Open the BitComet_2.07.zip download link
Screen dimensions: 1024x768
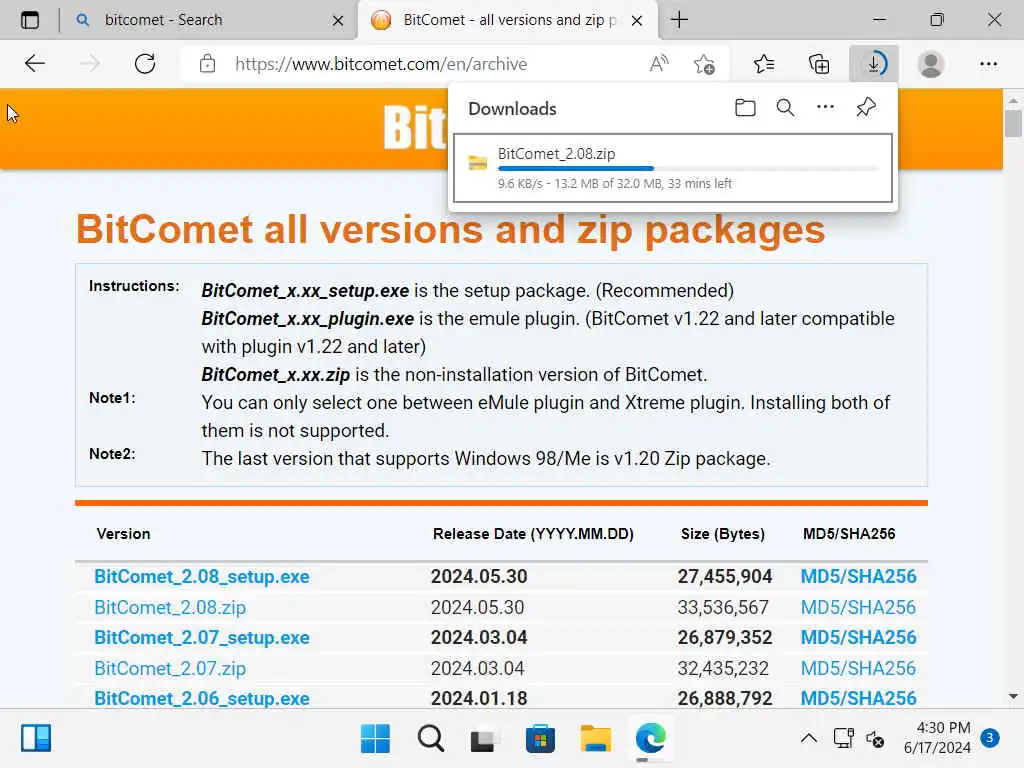click(x=170, y=669)
